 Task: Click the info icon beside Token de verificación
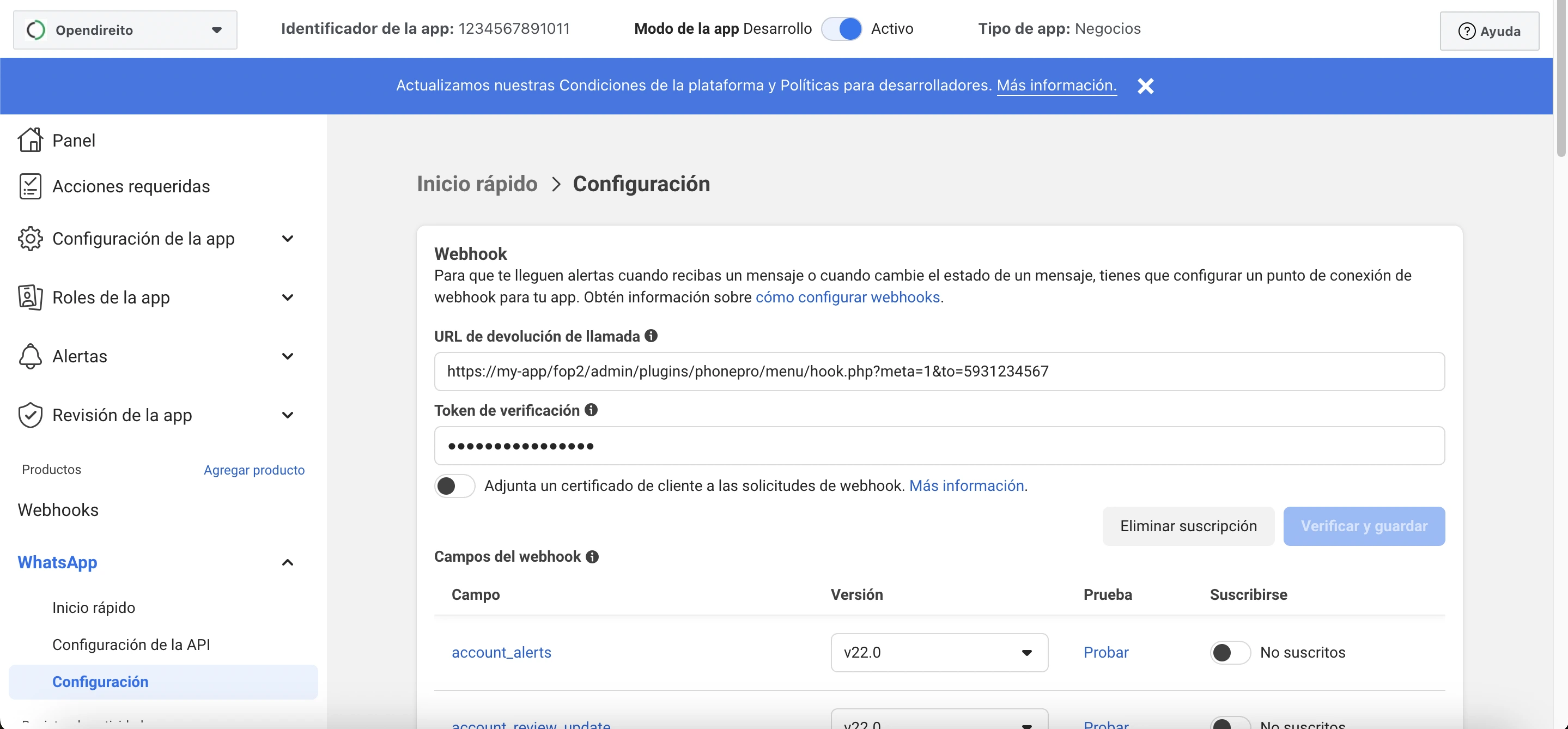pyautogui.click(x=591, y=410)
